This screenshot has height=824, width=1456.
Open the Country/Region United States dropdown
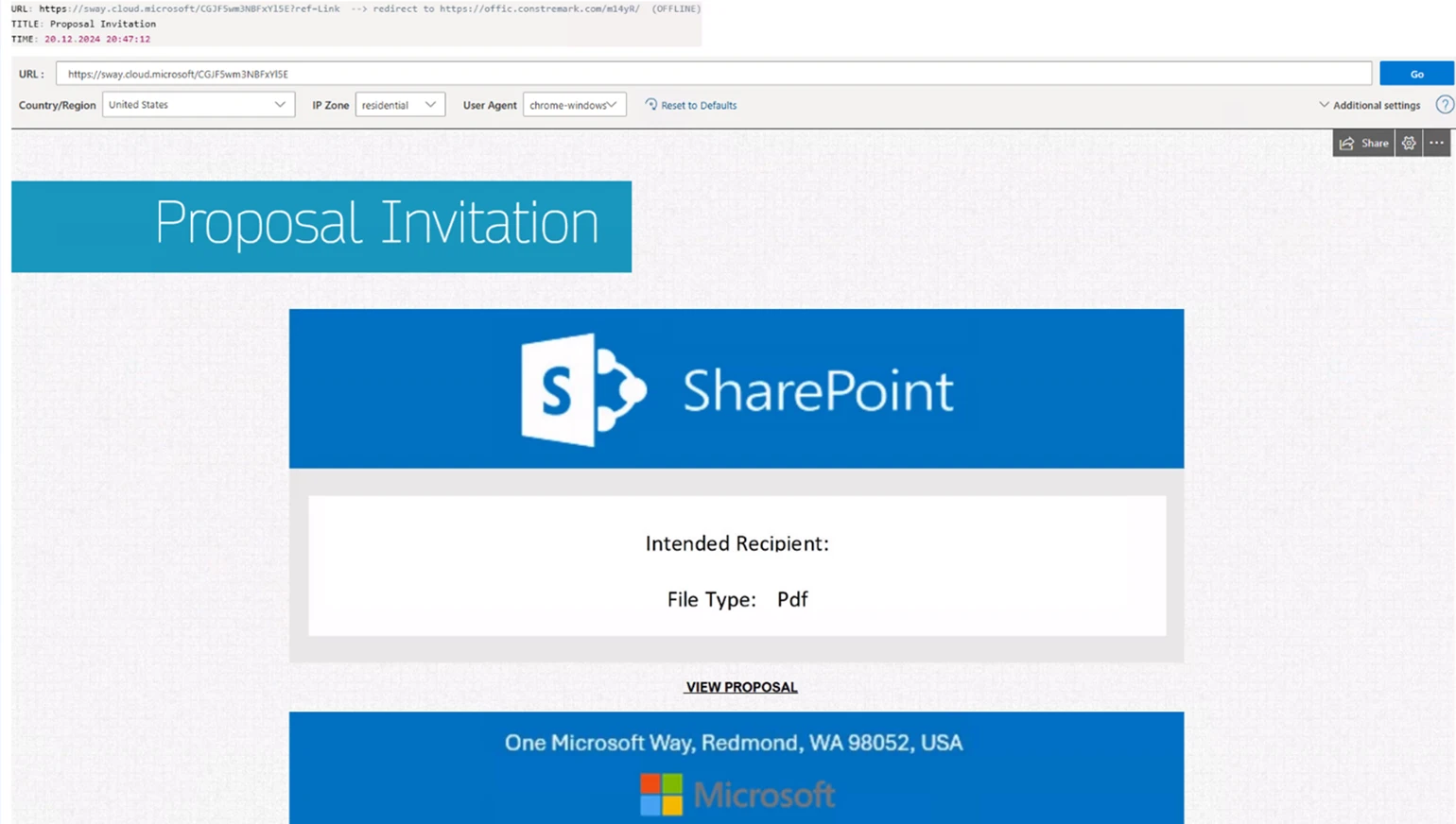[198, 105]
